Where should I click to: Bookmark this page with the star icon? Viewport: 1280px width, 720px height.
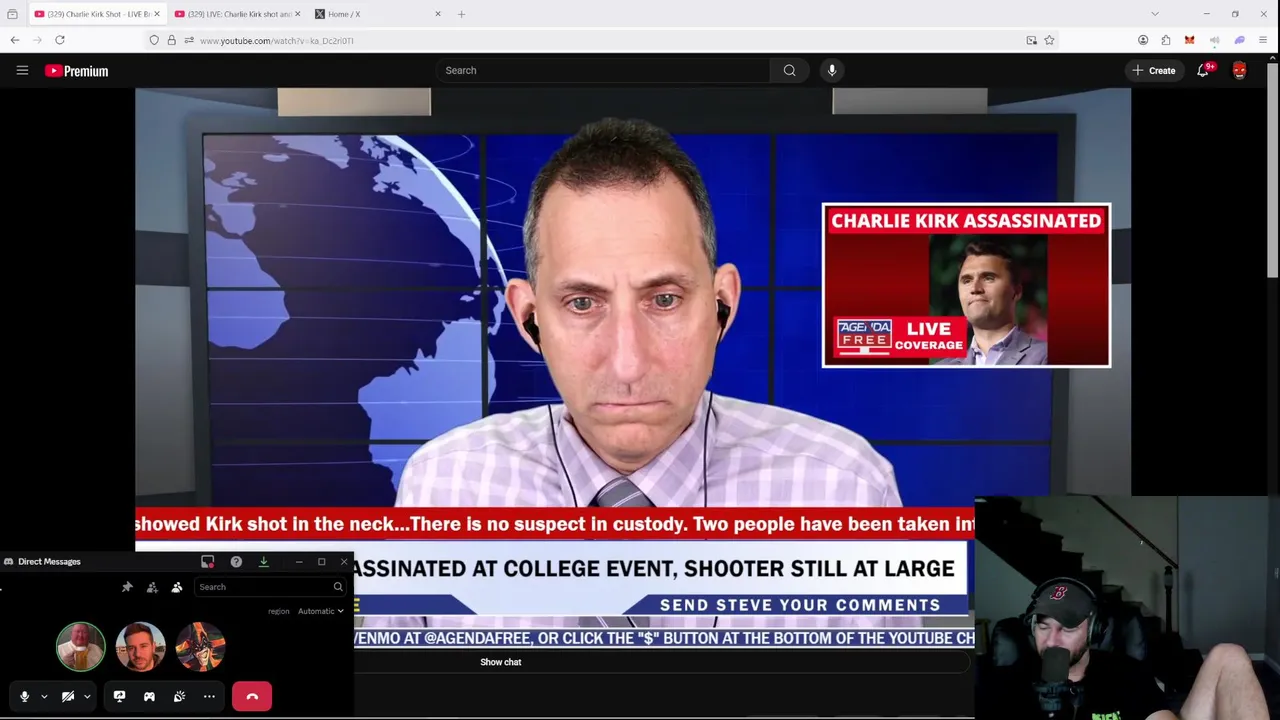point(1049,40)
